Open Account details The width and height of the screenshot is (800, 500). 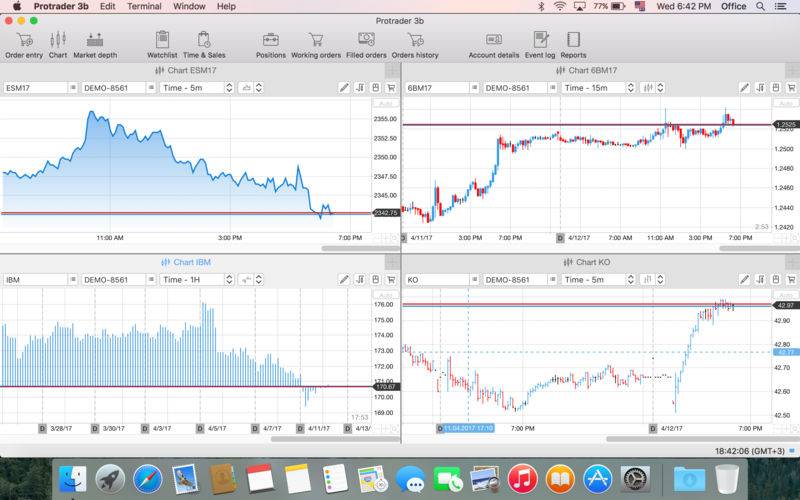point(494,45)
